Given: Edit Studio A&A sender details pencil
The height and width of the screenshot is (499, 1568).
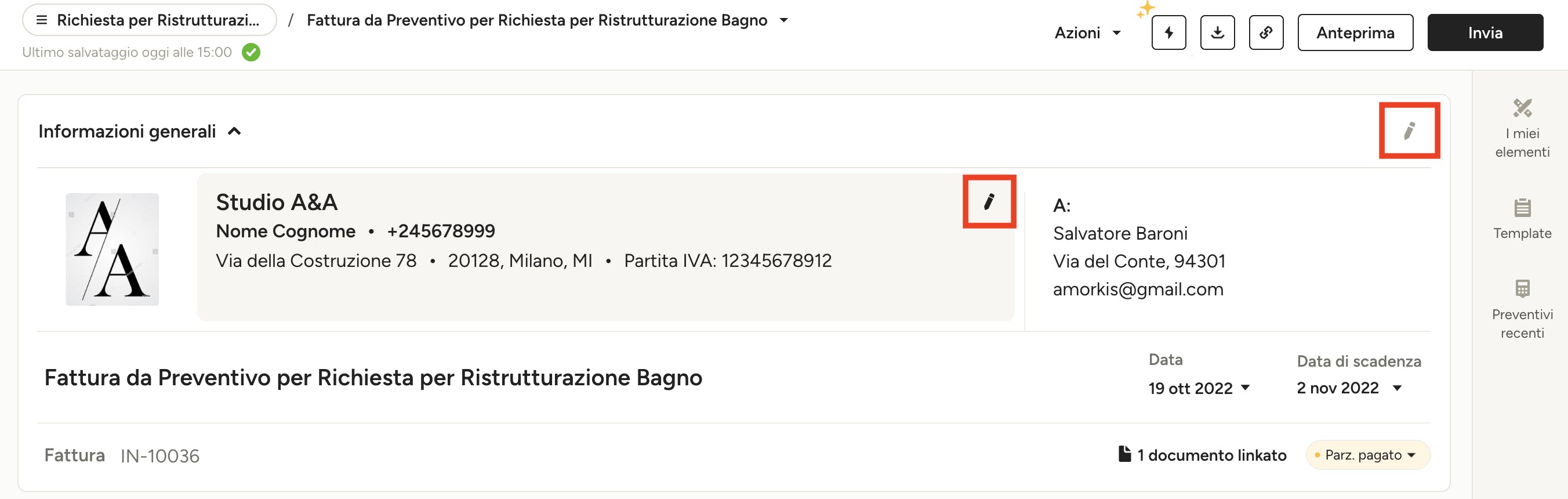Looking at the screenshot, I should click(x=989, y=202).
